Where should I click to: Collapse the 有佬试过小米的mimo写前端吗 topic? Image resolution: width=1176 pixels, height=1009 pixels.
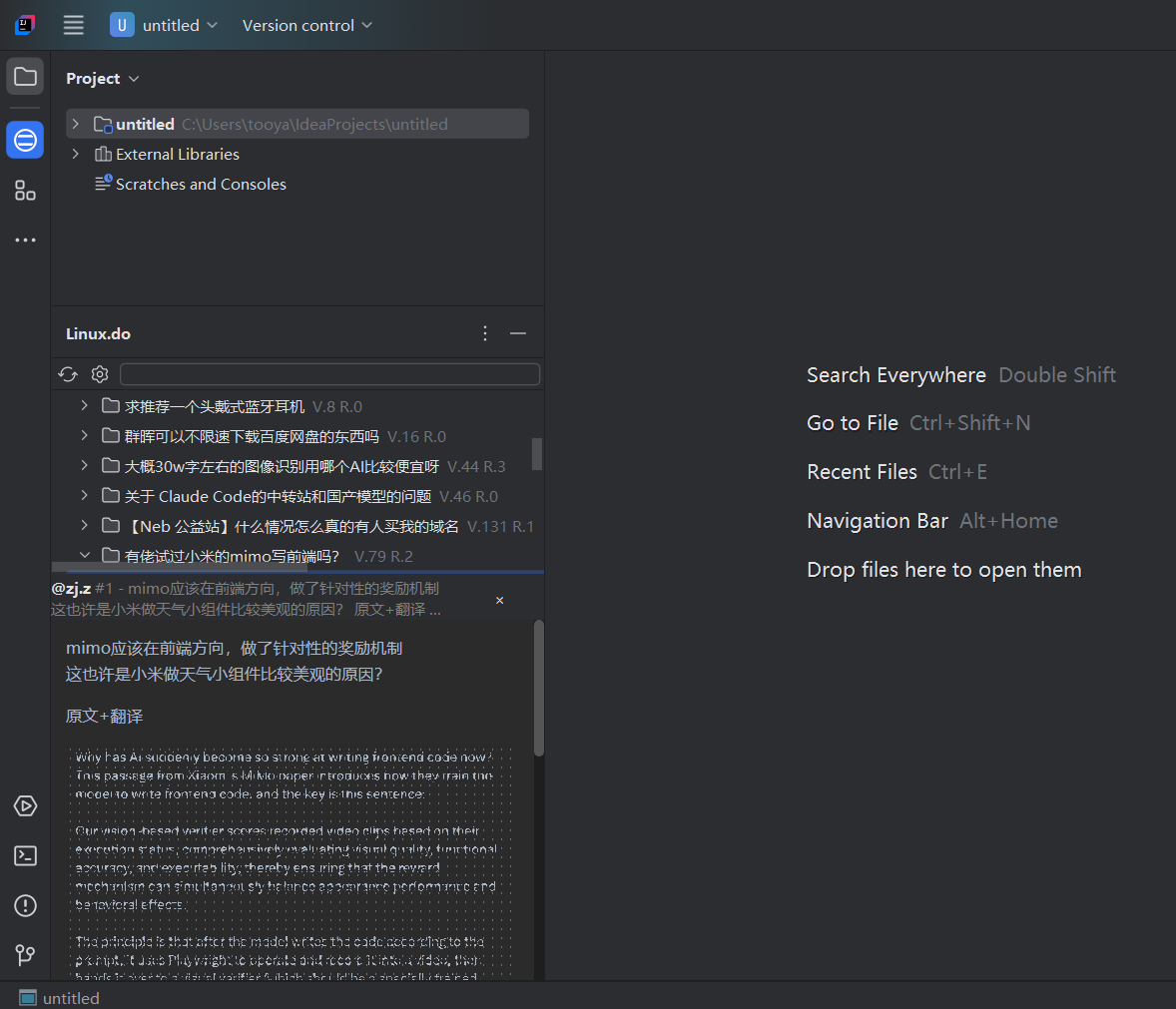point(84,556)
